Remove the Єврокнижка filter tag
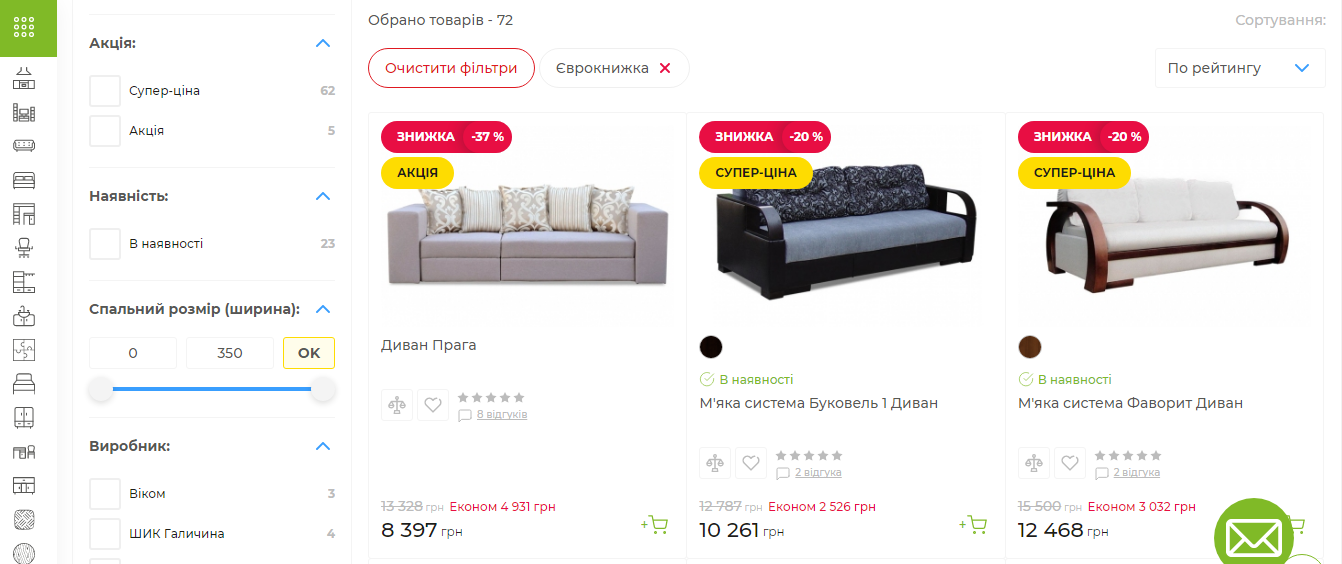Viewport: 1342px width, 564px height. [x=665, y=68]
